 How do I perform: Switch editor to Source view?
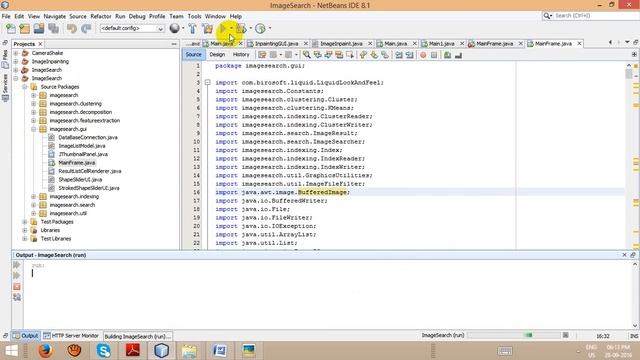193,54
